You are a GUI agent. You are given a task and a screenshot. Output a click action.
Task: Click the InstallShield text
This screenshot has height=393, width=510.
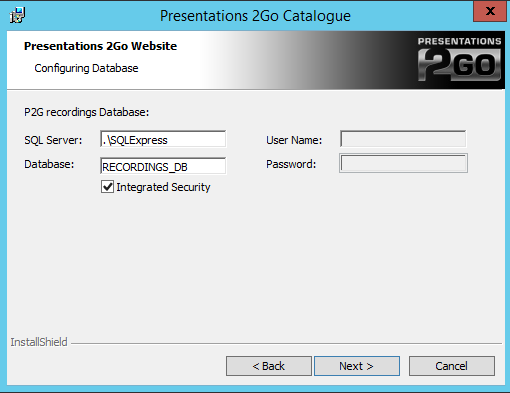tap(39, 342)
